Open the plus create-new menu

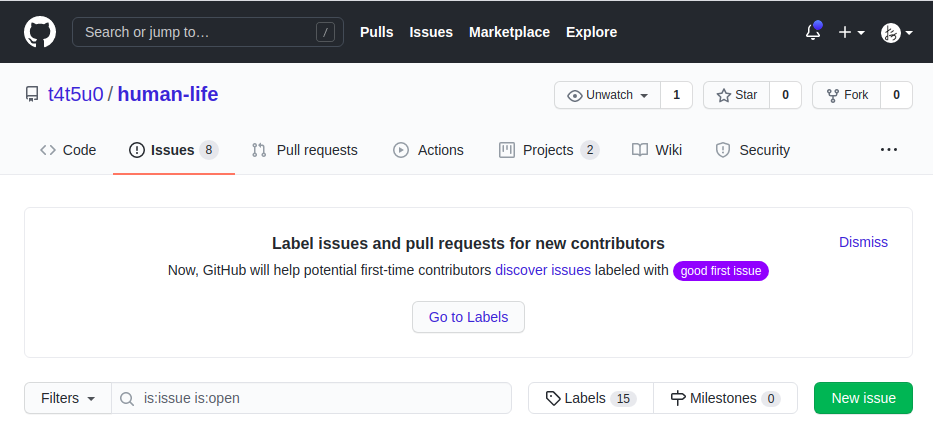click(x=851, y=32)
